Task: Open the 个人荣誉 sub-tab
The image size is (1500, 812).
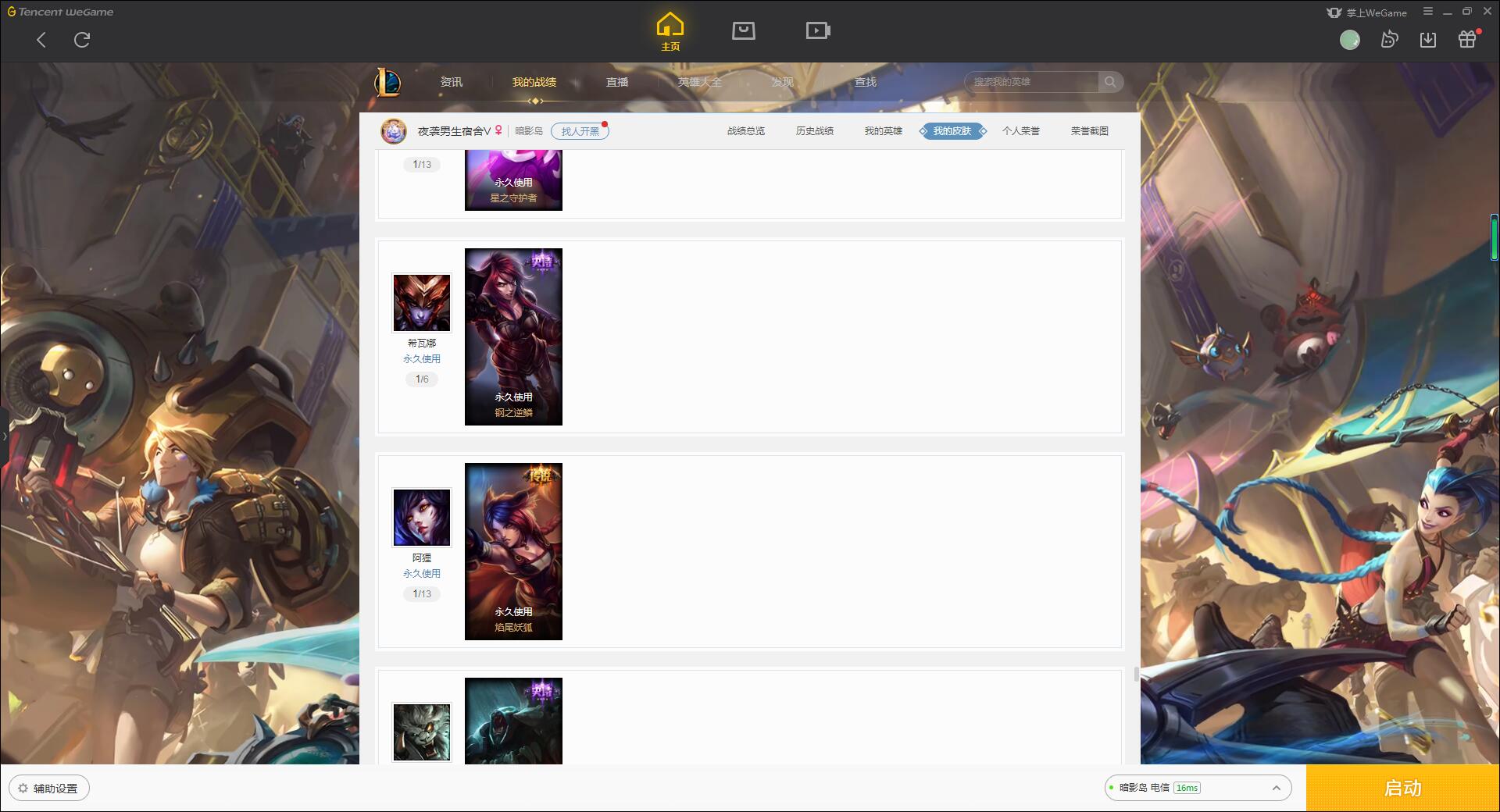Action: pos(1021,131)
